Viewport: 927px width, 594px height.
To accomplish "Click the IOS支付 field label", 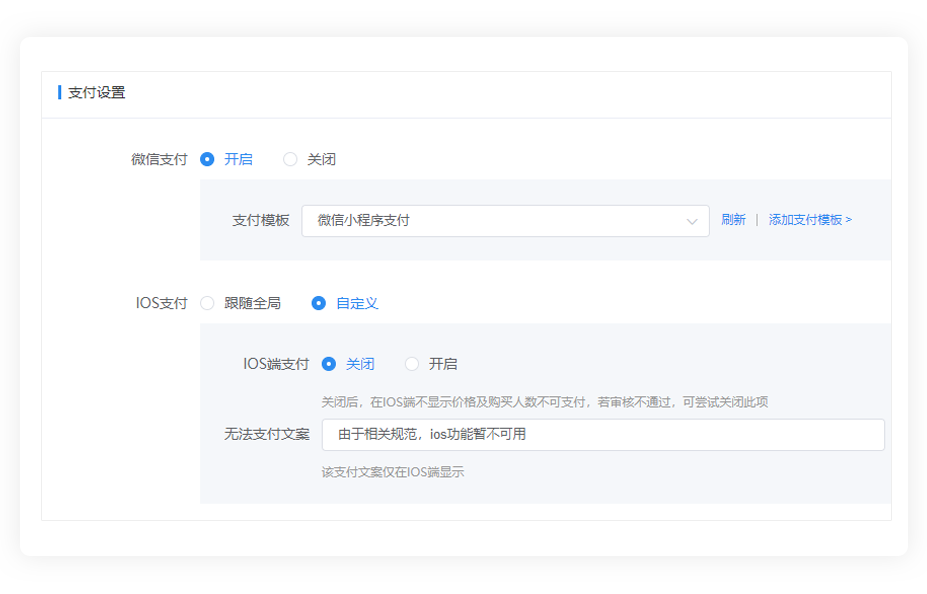I will coord(161,303).
